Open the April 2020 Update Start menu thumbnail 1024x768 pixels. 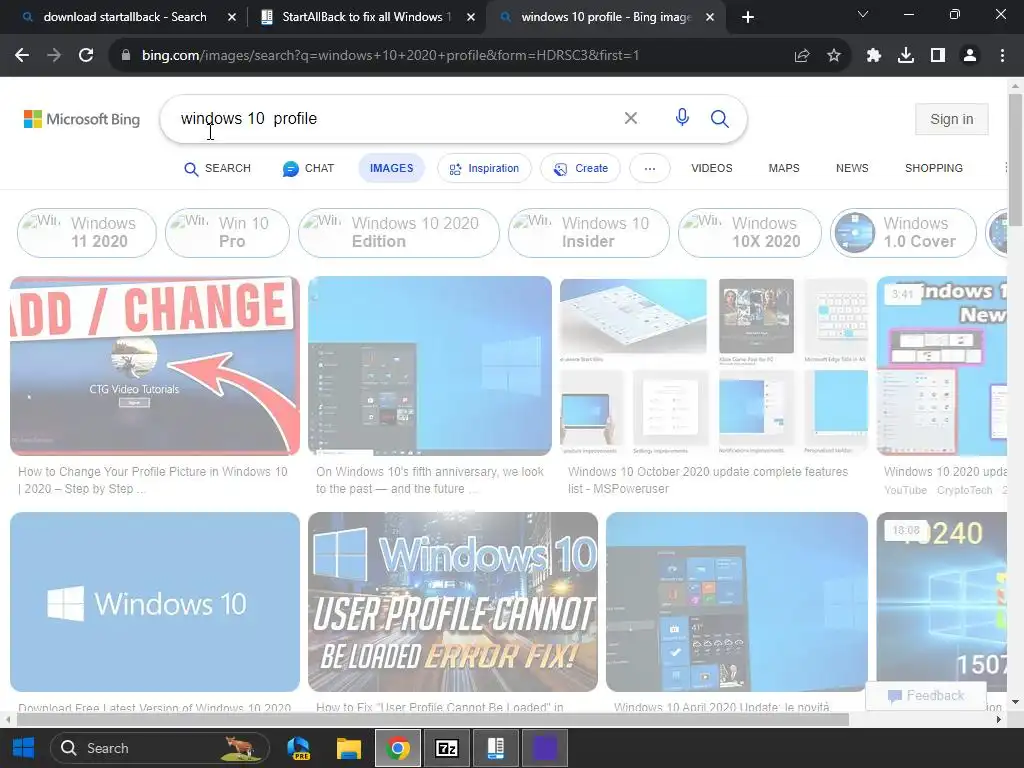coord(737,602)
